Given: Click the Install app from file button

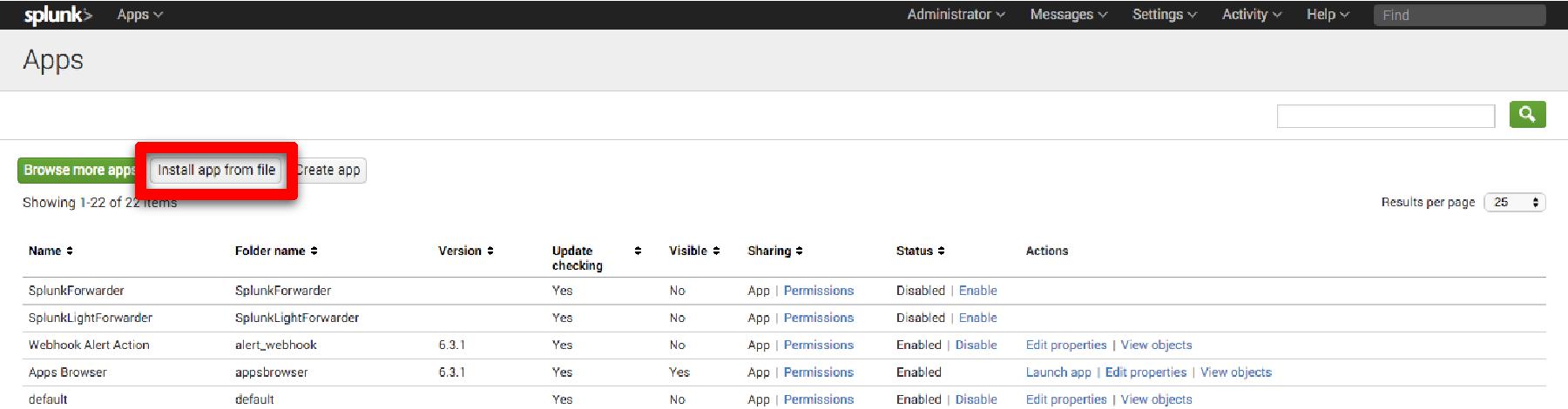Looking at the screenshot, I should coord(216,171).
